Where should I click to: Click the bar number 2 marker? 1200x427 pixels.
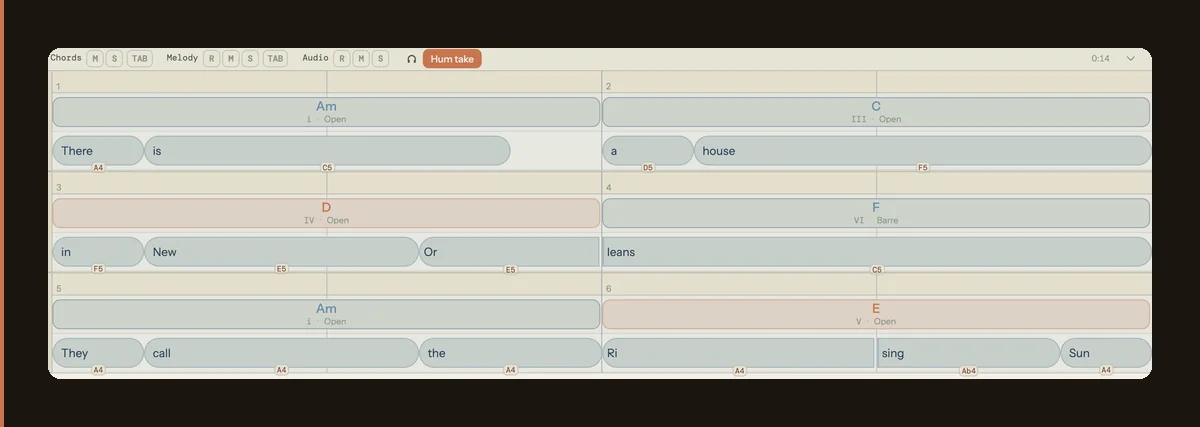608,87
